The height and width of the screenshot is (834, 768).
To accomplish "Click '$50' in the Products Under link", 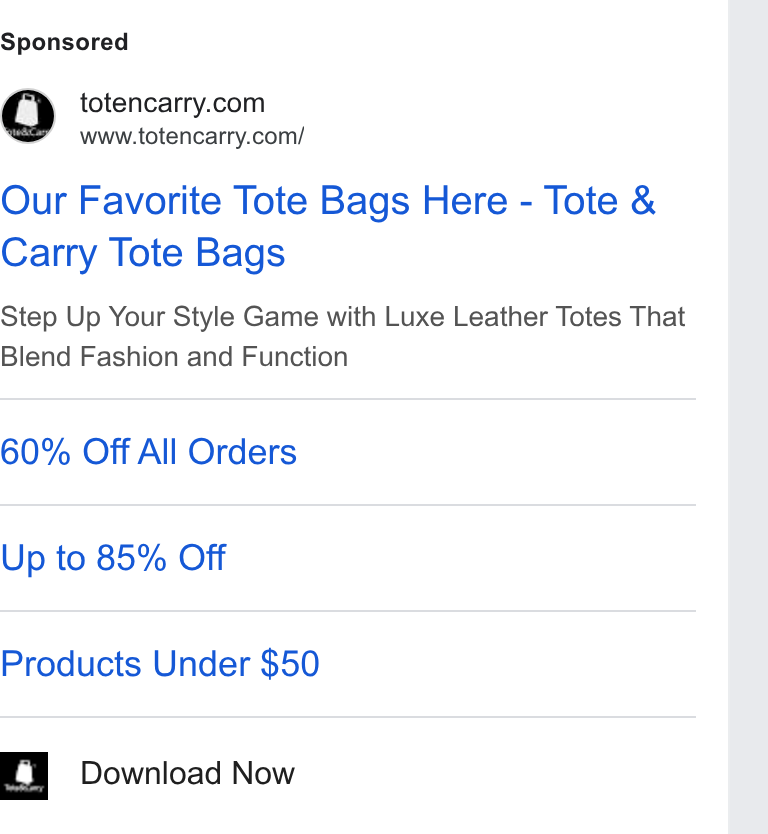I will [x=290, y=664].
